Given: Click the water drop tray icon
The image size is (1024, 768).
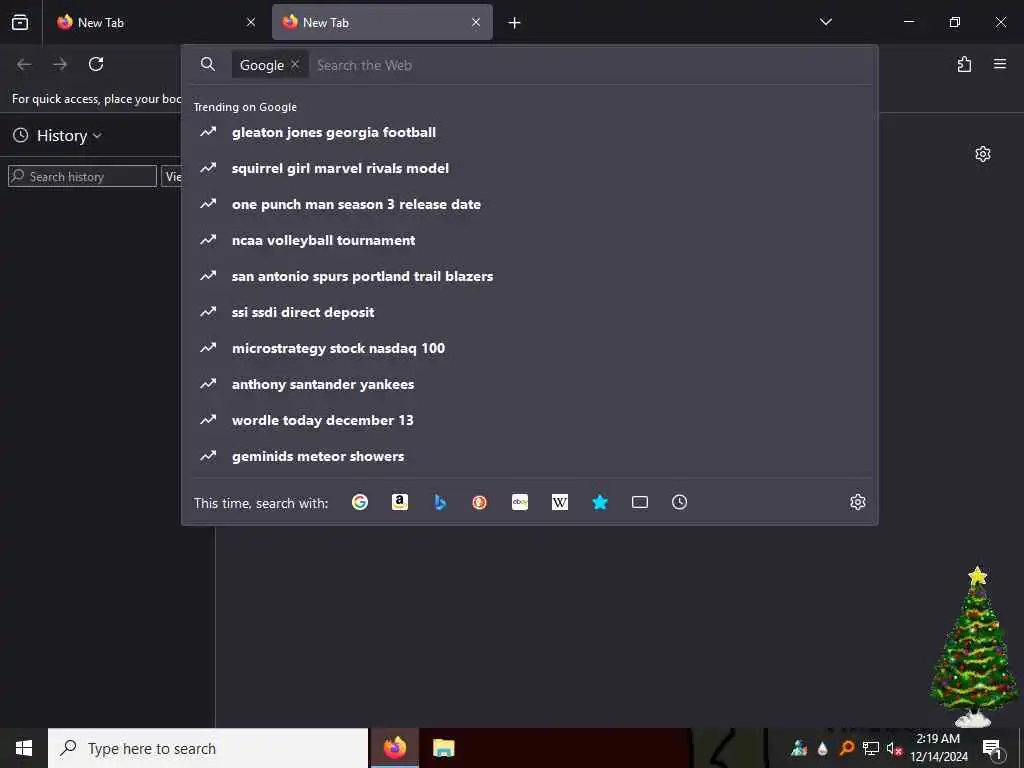Looking at the screenshot, I should [822, 748].
